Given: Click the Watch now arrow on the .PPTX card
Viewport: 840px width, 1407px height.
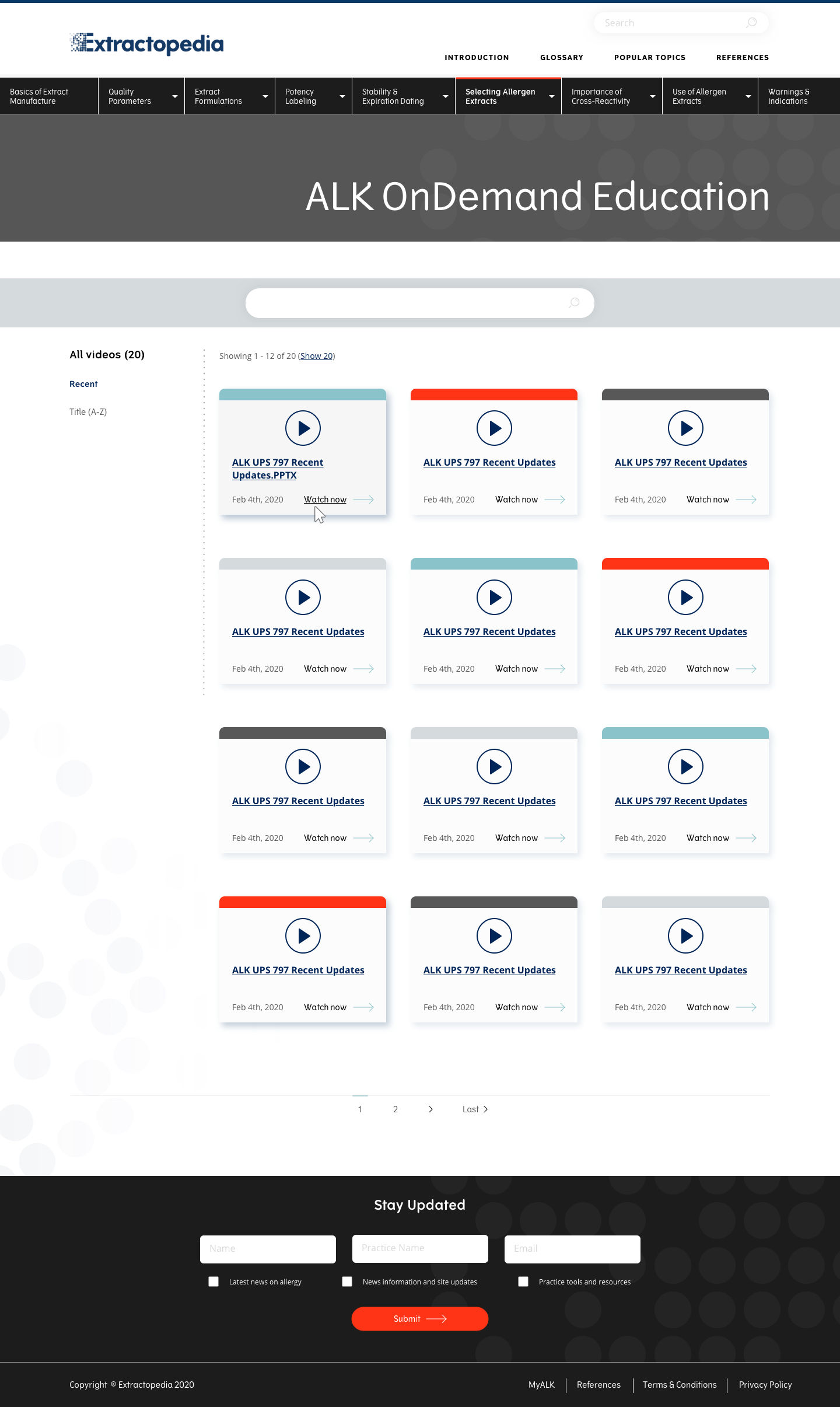Looking at the screenshot, I should coord(363,500).
